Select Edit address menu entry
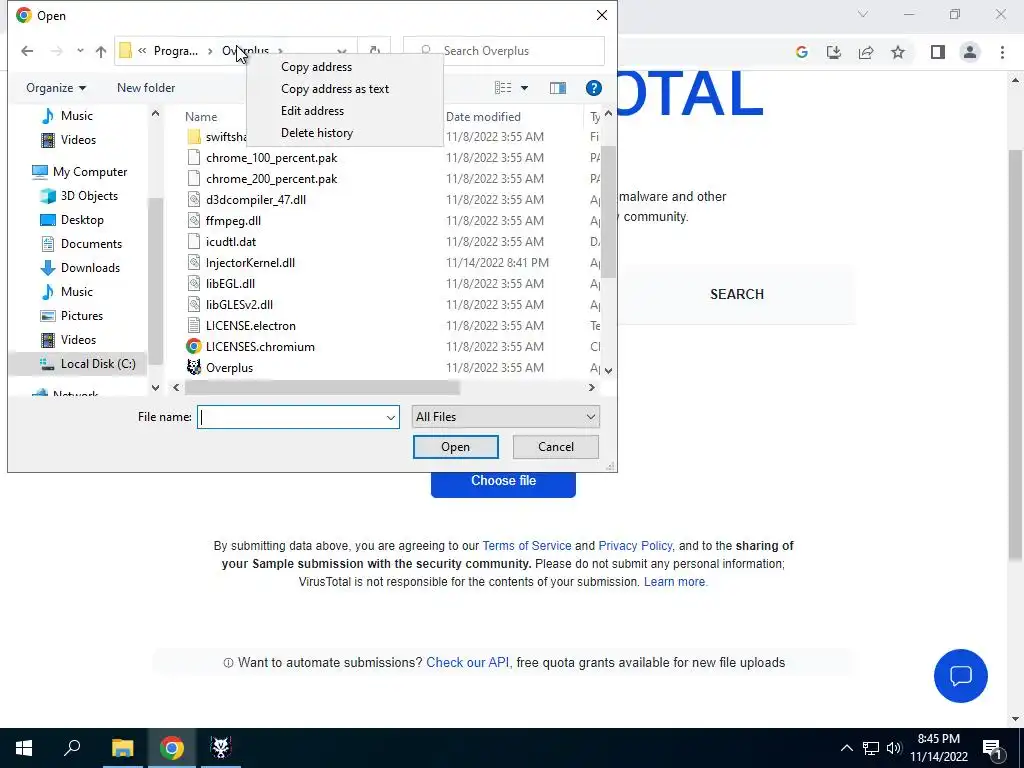Screen dimensions: 1024x768 pyautogui.click(x=312, y=111)
